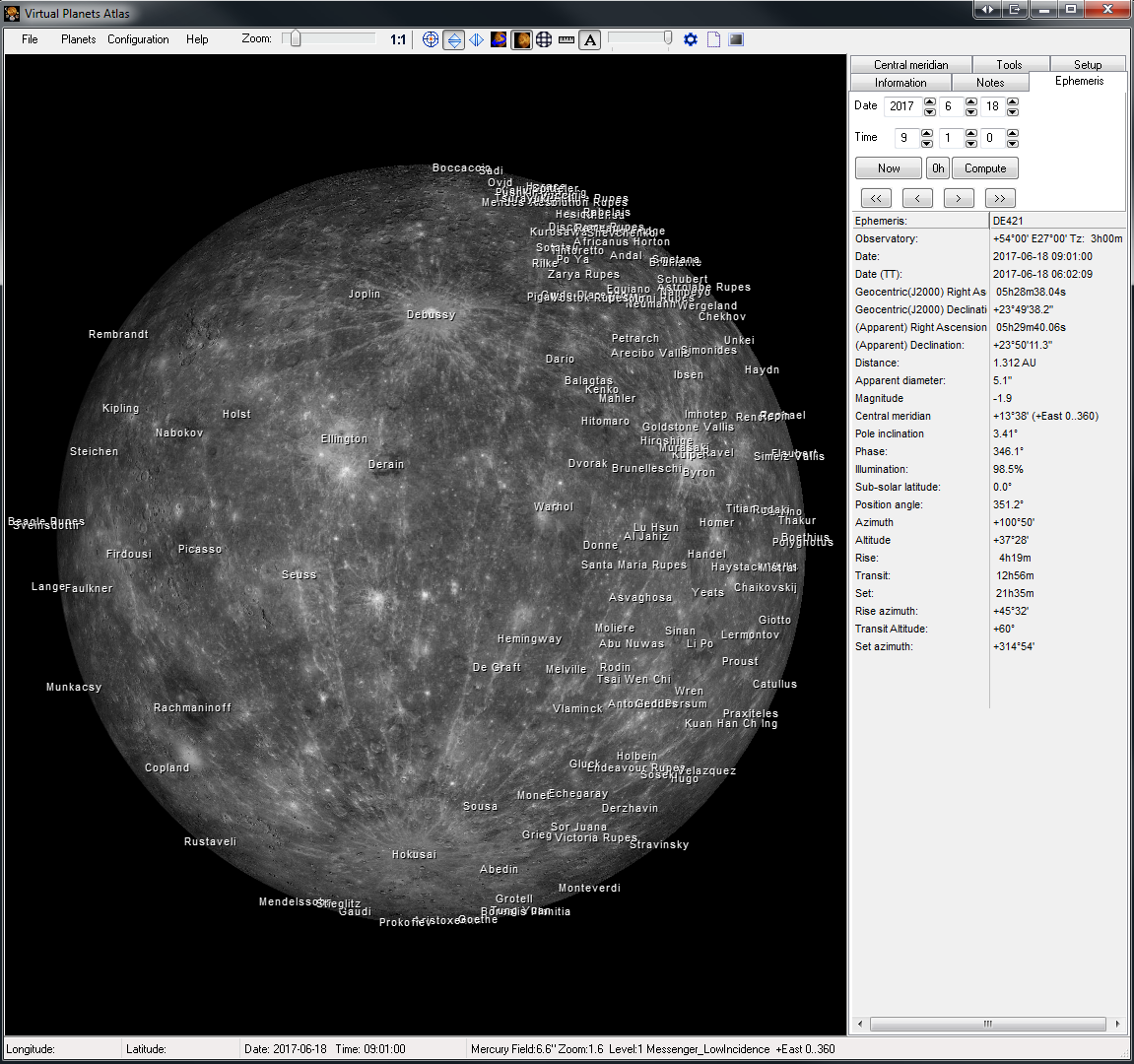Click the east-west mirror flip icon
This screenshot has width=1134, height=1064.
click(x=476, y=39)
